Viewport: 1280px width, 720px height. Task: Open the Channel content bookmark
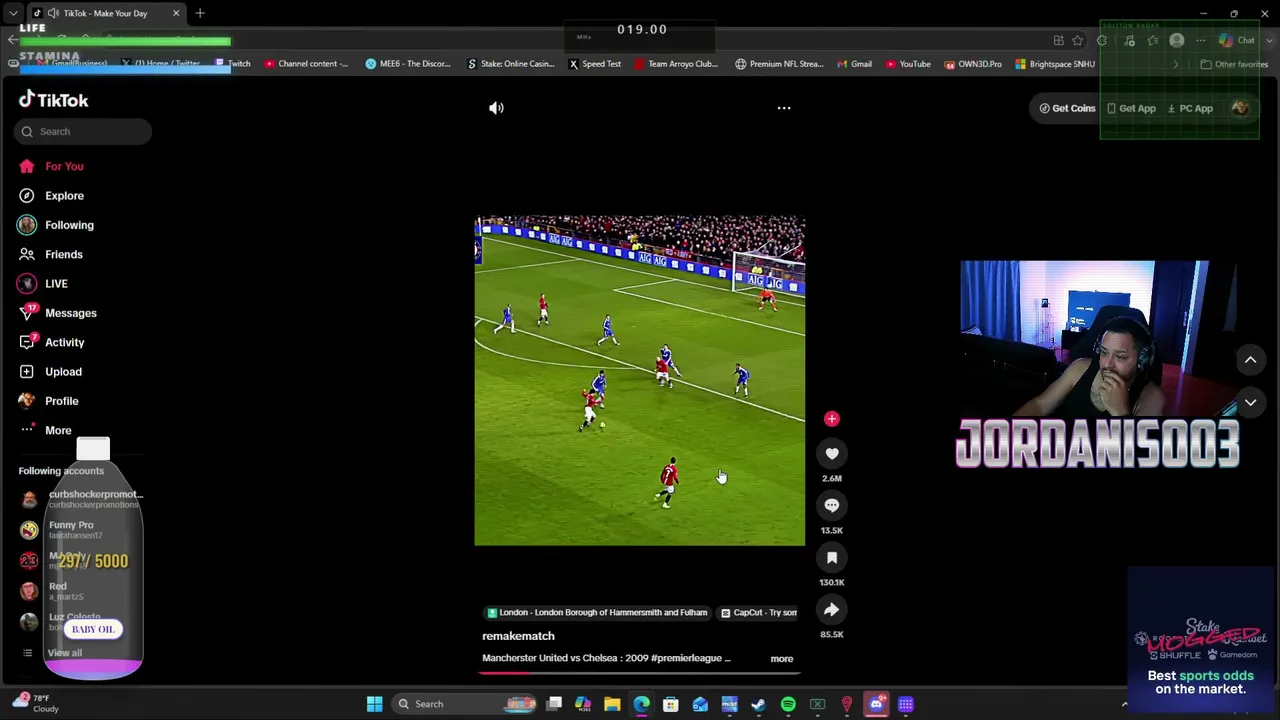(x=306, y=64)
